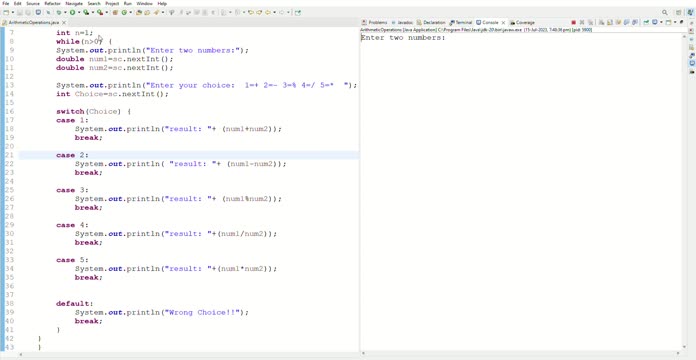Open the Open Console dropdown arrow
This screenshot has height=360, width=696.
pyautogui.click(x=675, y=22)
